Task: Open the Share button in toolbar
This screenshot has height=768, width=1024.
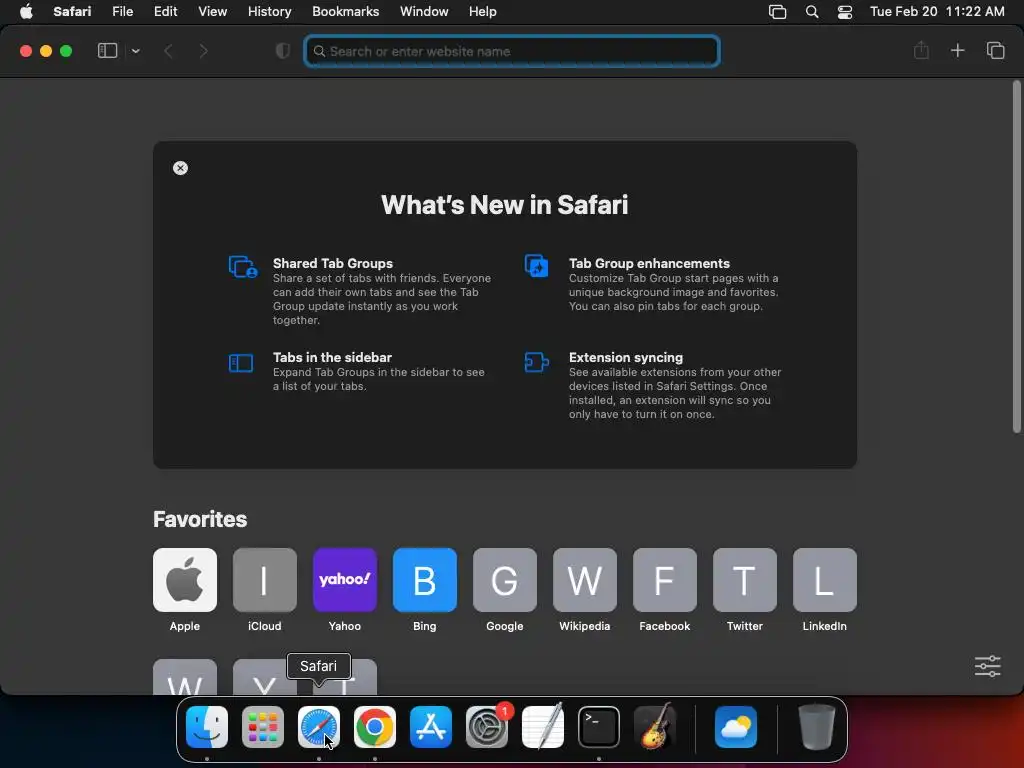Action: [x=921, y=50]
